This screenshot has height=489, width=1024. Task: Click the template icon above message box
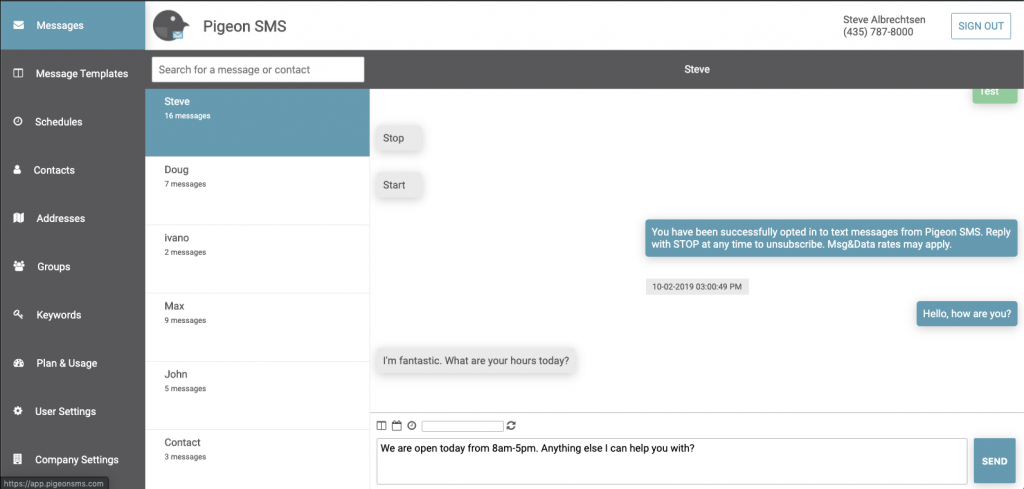click(381, 426)
